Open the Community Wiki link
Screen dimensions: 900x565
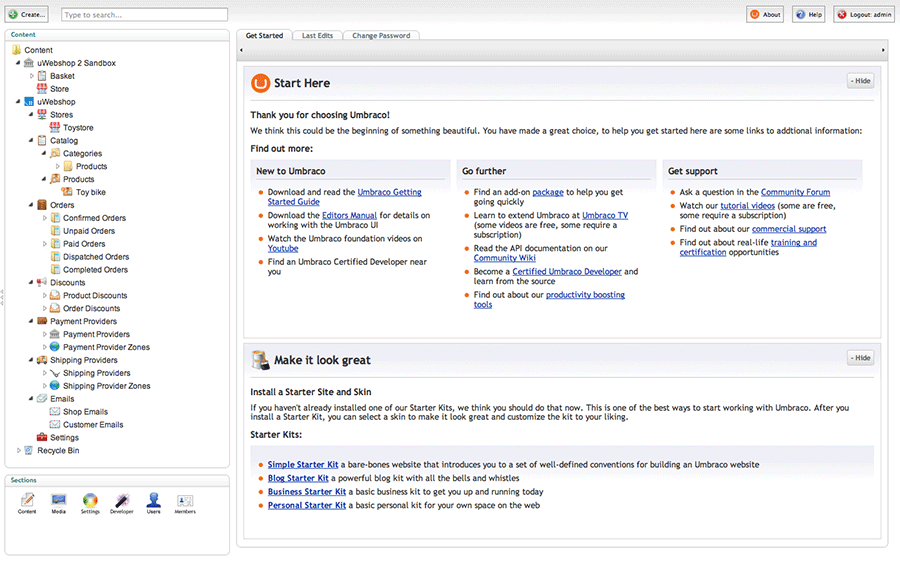(x=505, y=258)
